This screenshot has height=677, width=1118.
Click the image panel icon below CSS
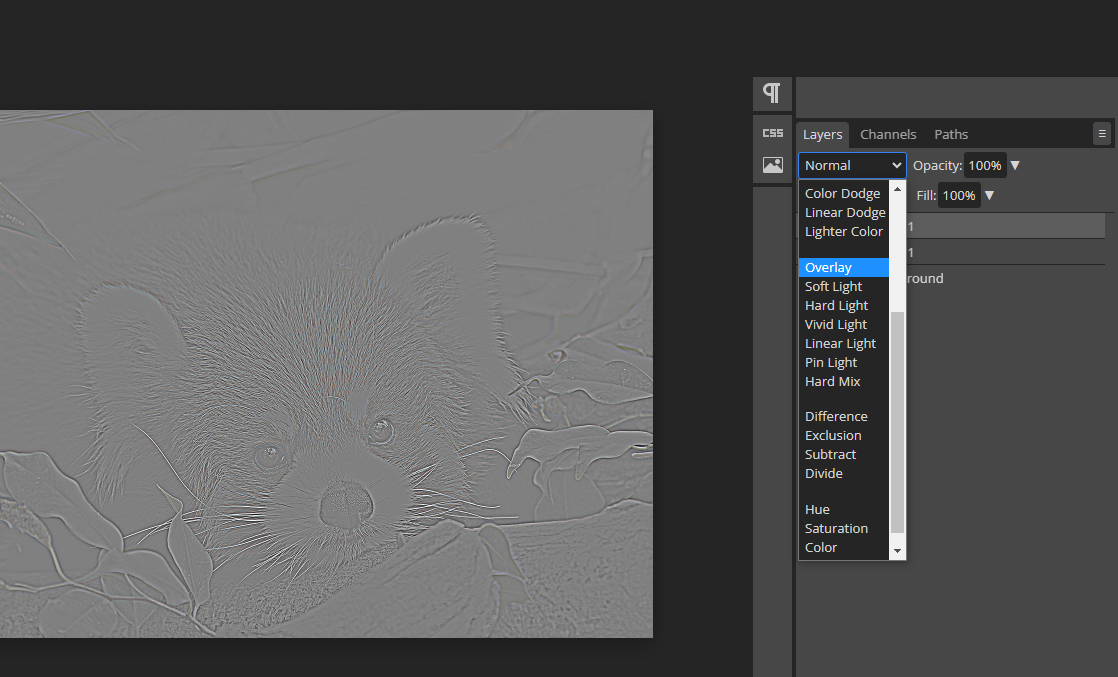(772, 165)
